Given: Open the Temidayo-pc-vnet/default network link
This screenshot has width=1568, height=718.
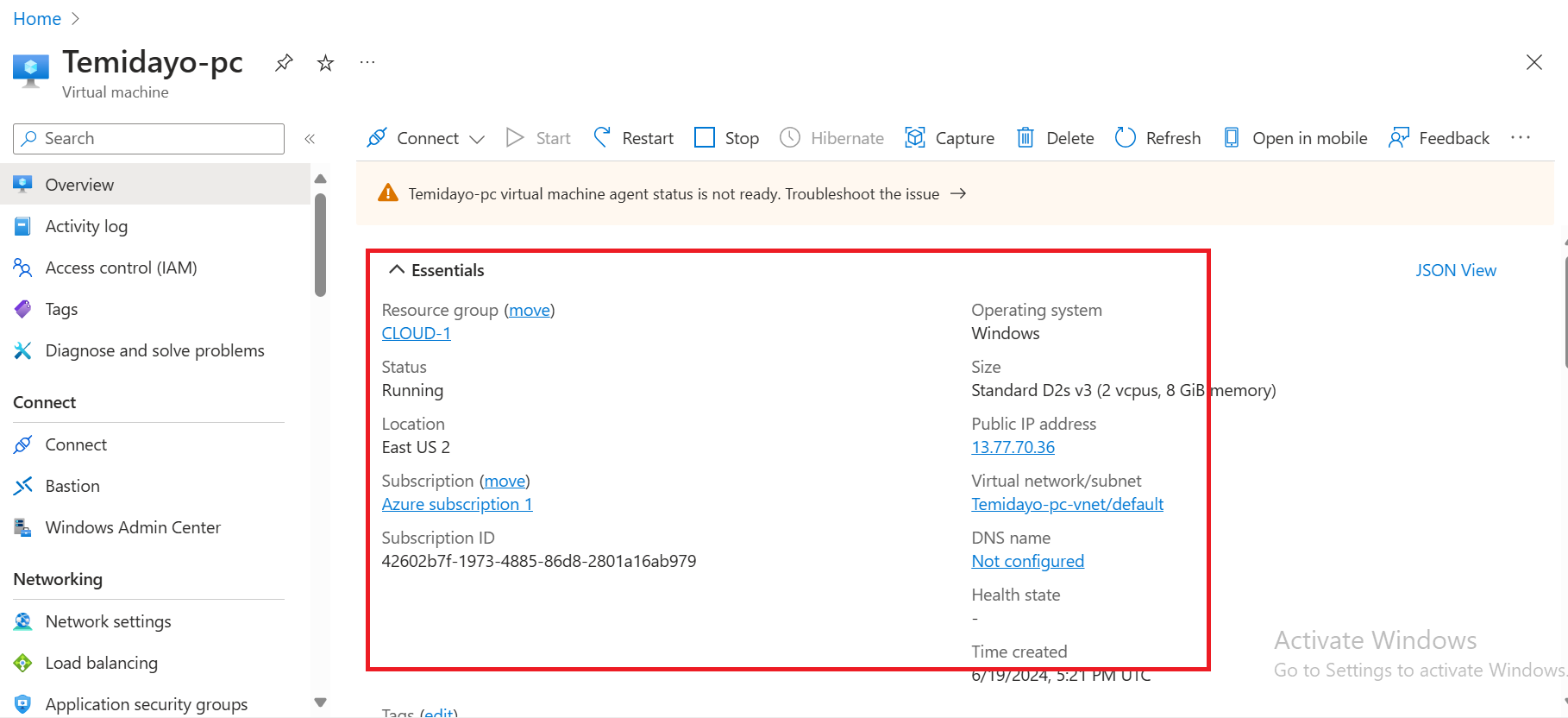Looking at the screenshot, I should coord(1067,504).
